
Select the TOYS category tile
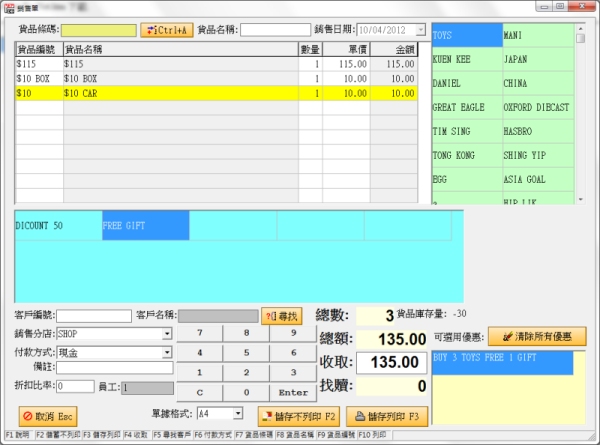click(467, 35)
